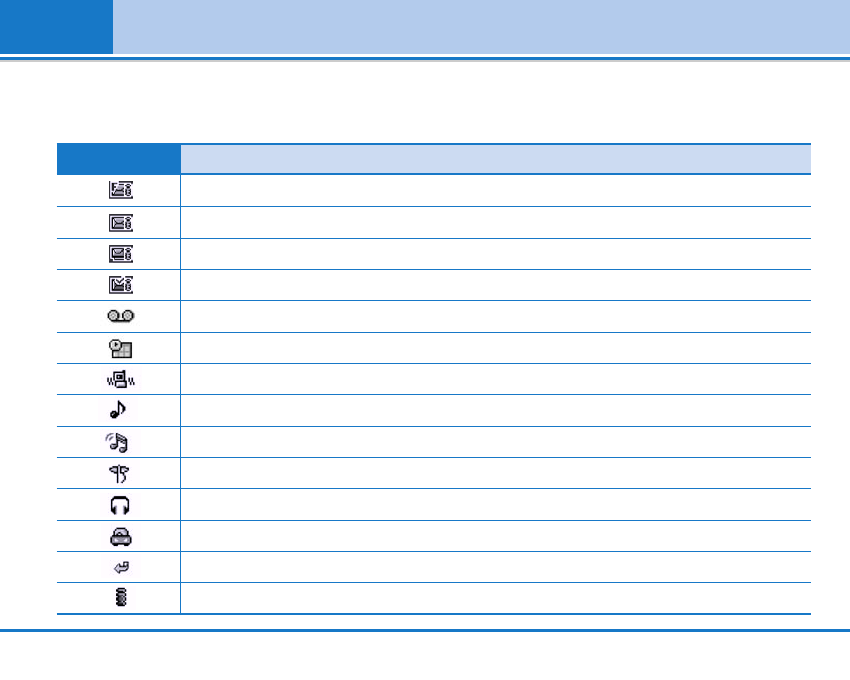Select the stacked coil icon in last row
The width and height of the screenshot is (850, 680).
coord(119,598)
